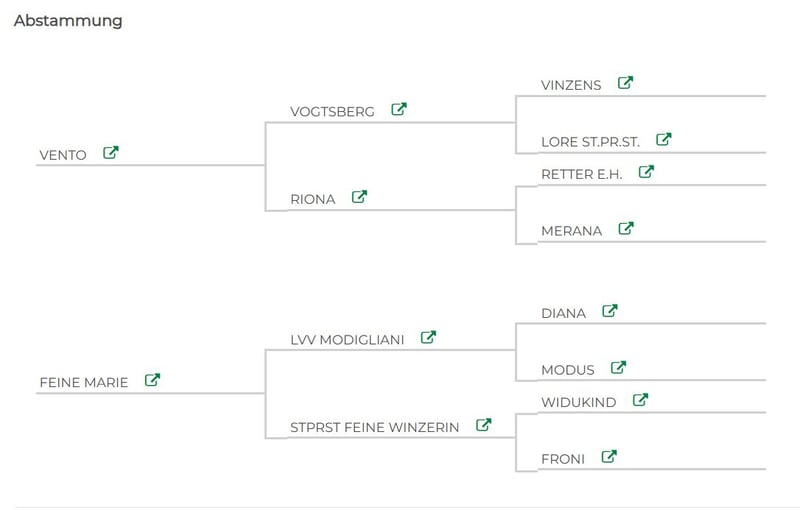Click the external link icon beside FRONI
The height and width of the screenshot is (510, 800).
click(609, 457)
